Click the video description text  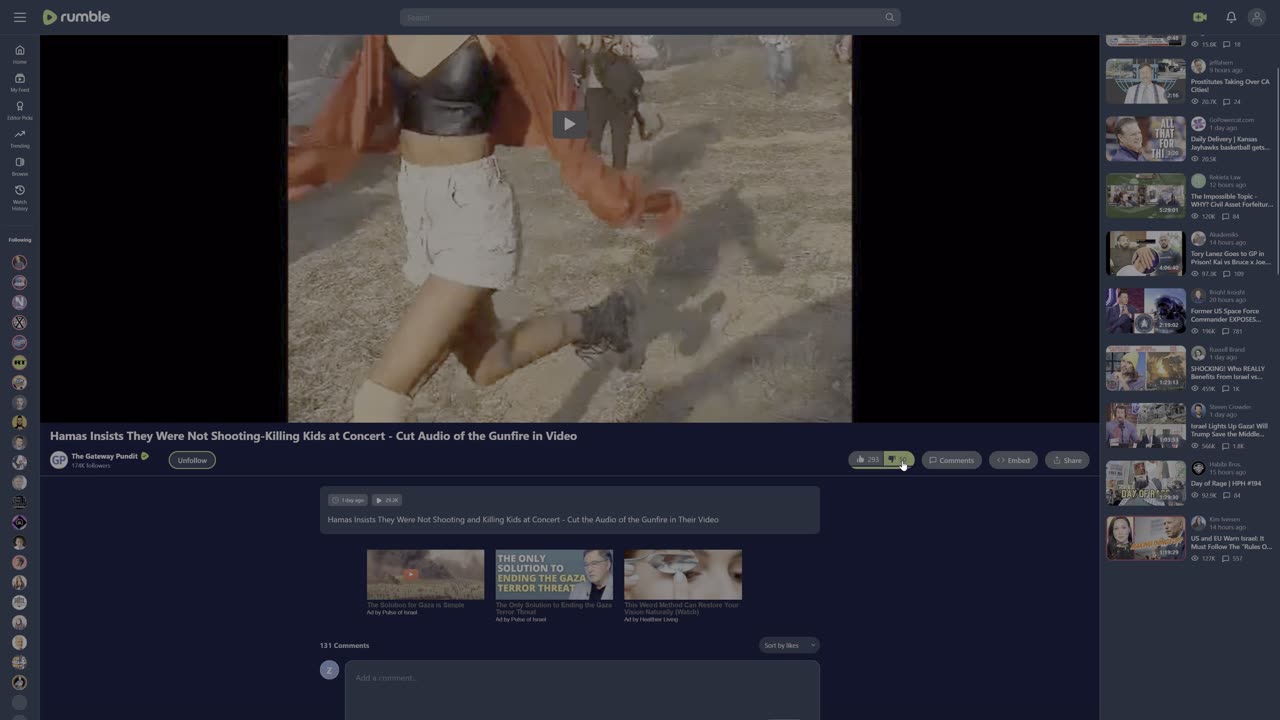523,520
